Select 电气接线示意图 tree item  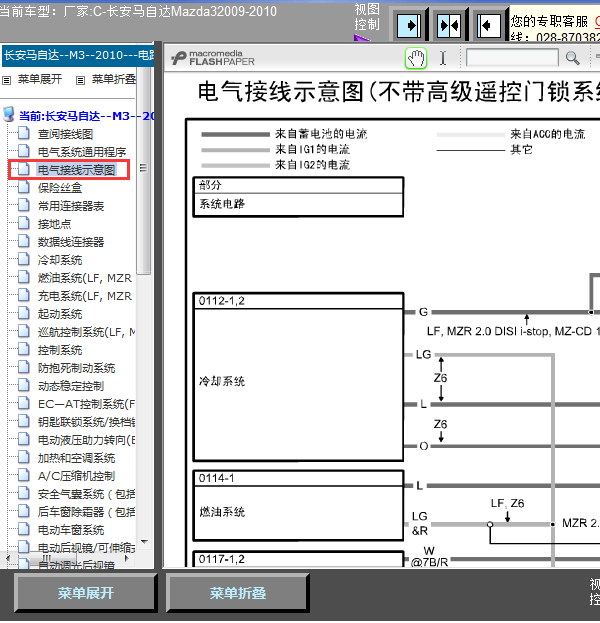coord(76,170)
